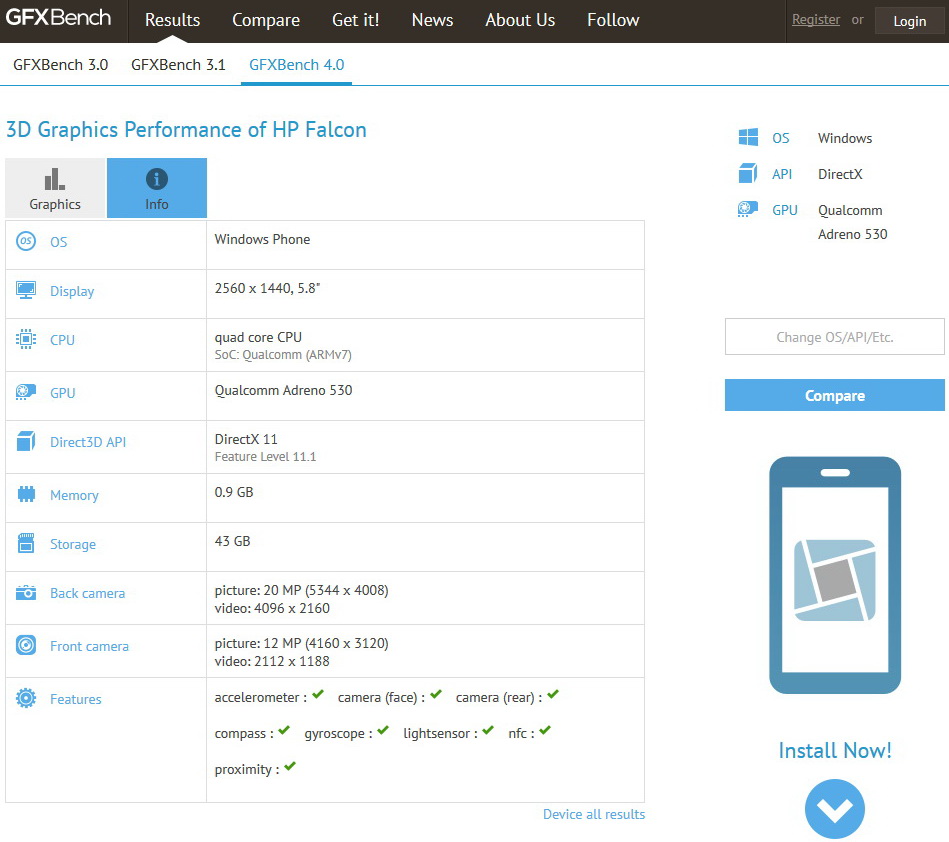Click the Windows logo icon in sidebar

coord(748,137)
